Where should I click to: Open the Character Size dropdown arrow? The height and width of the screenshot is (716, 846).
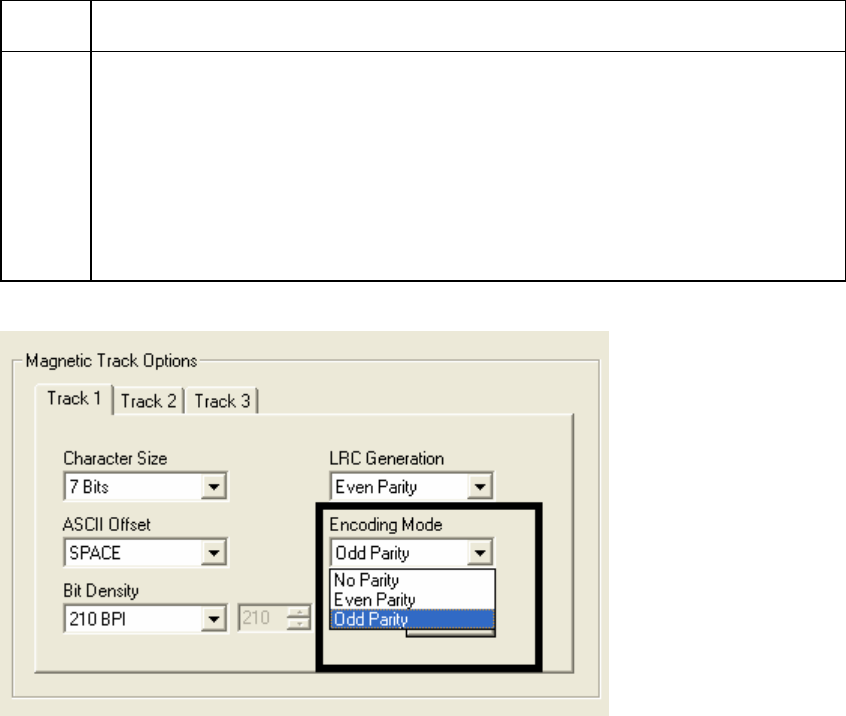coord(214,487)
